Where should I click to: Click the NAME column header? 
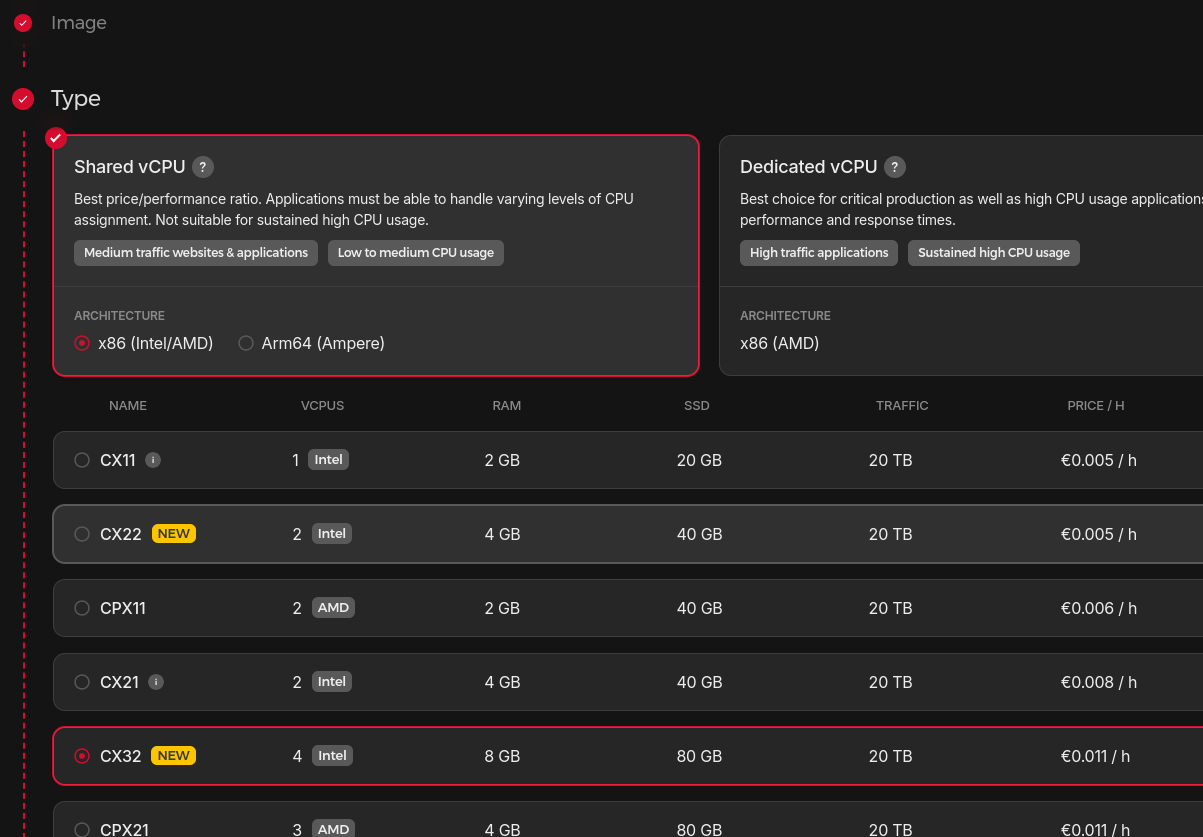127,405
